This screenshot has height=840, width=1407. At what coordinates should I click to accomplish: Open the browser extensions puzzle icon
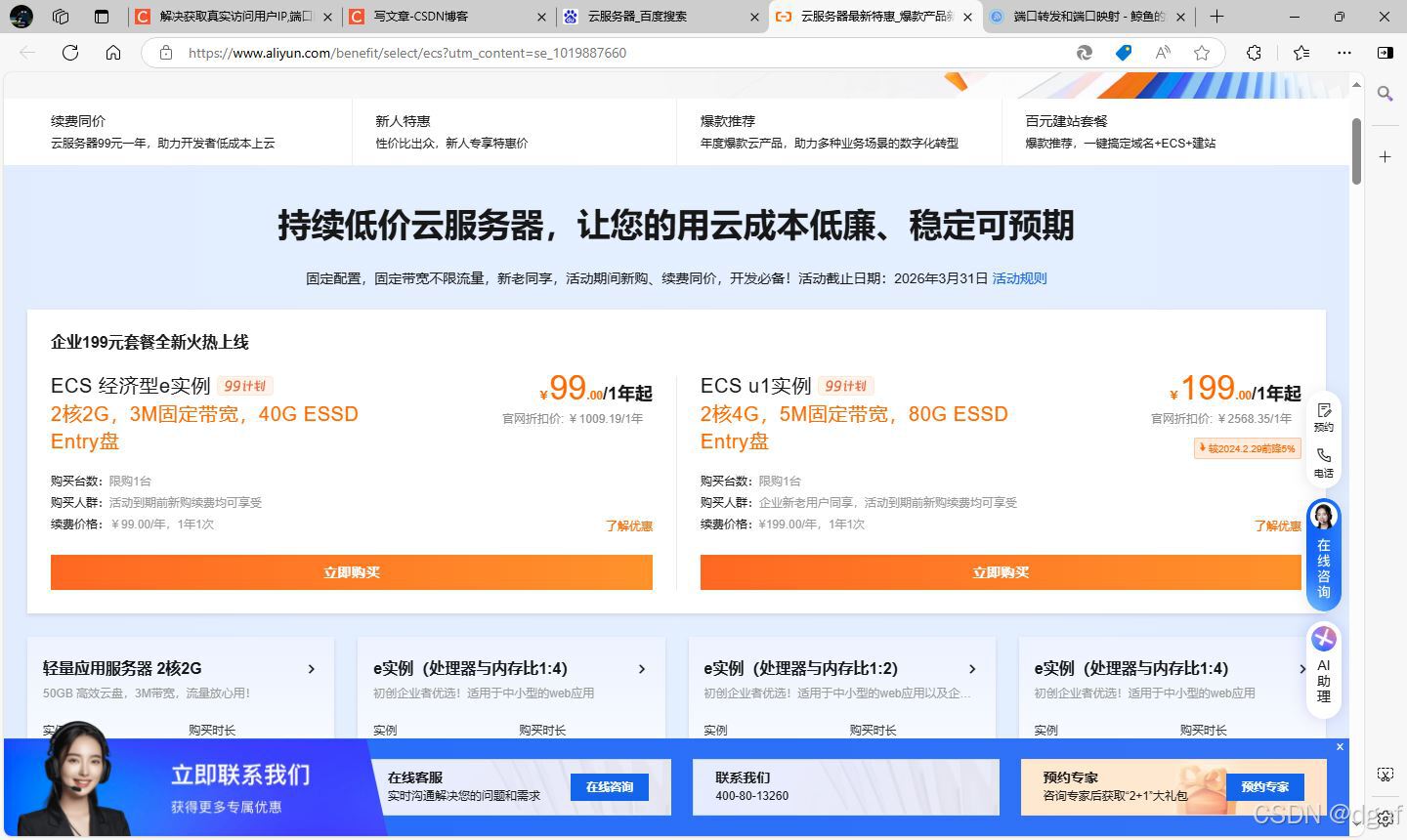click(x=1254, y=53)
